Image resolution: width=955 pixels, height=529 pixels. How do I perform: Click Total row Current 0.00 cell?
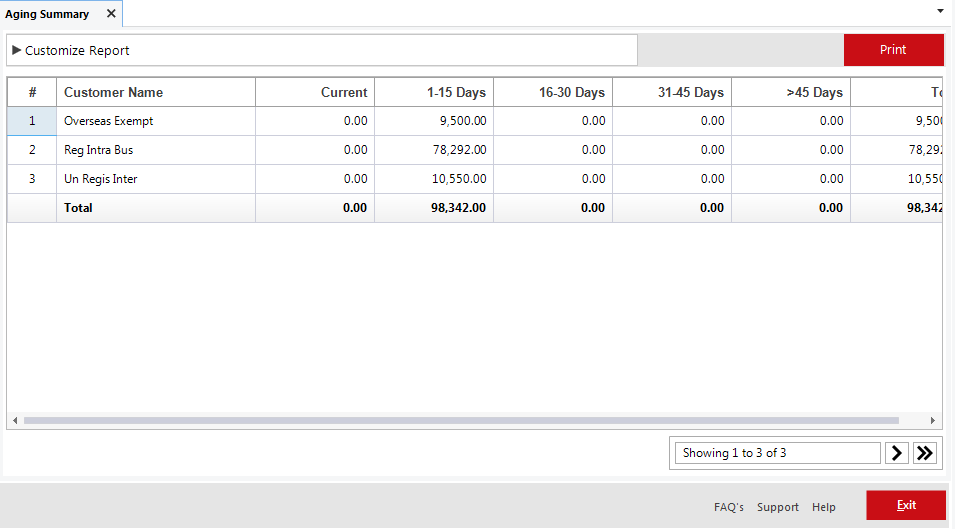tap(315, 208)
